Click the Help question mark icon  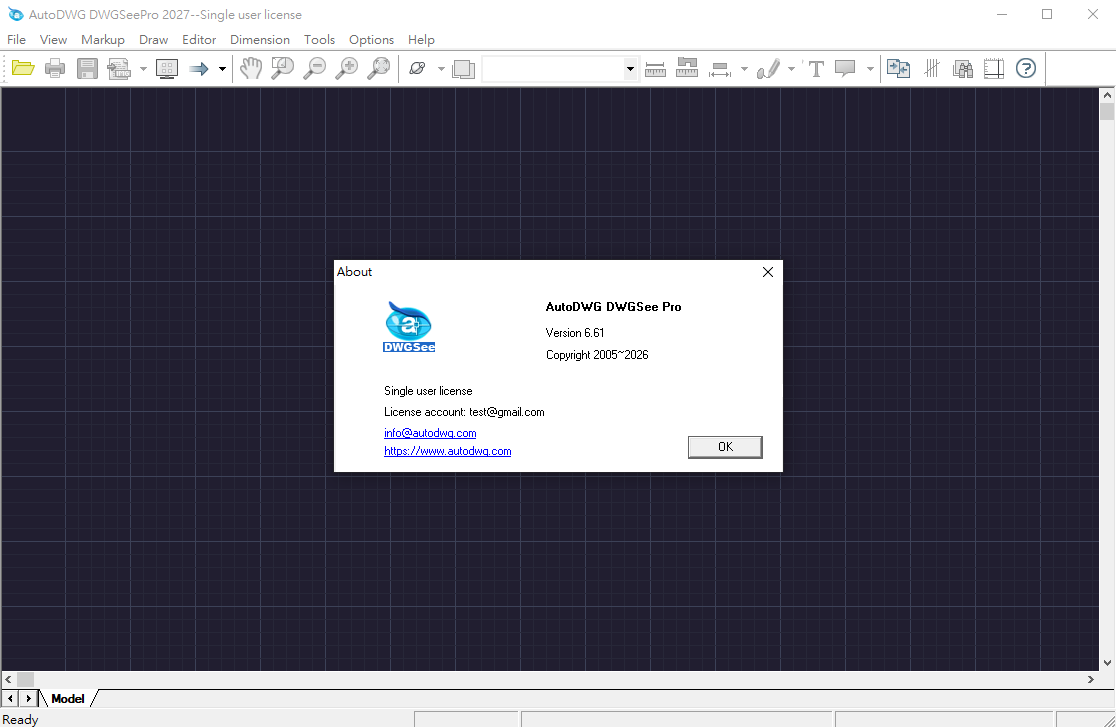[x=1026, y=69]
